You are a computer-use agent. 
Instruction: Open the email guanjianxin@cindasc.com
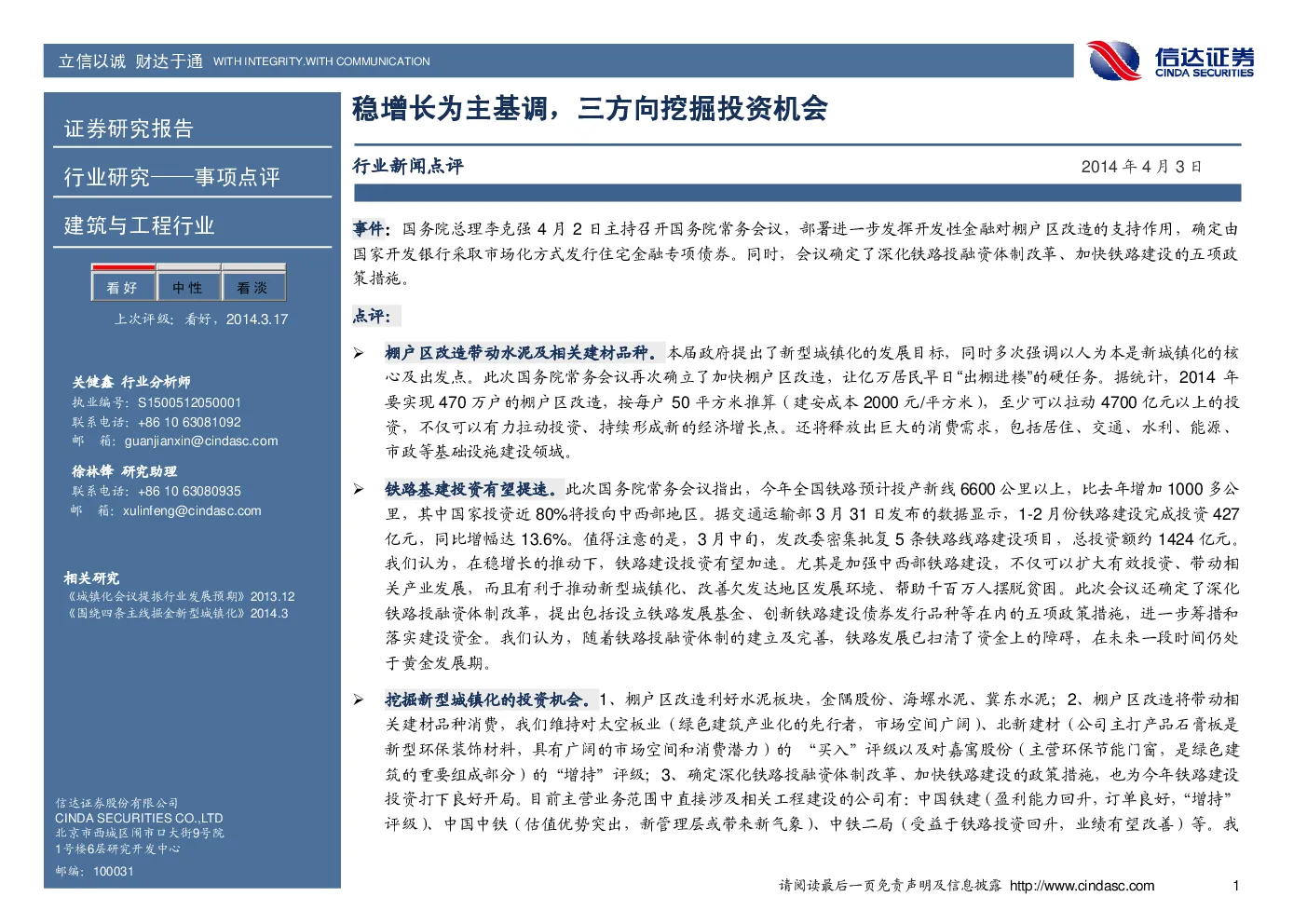pos(201,441)
